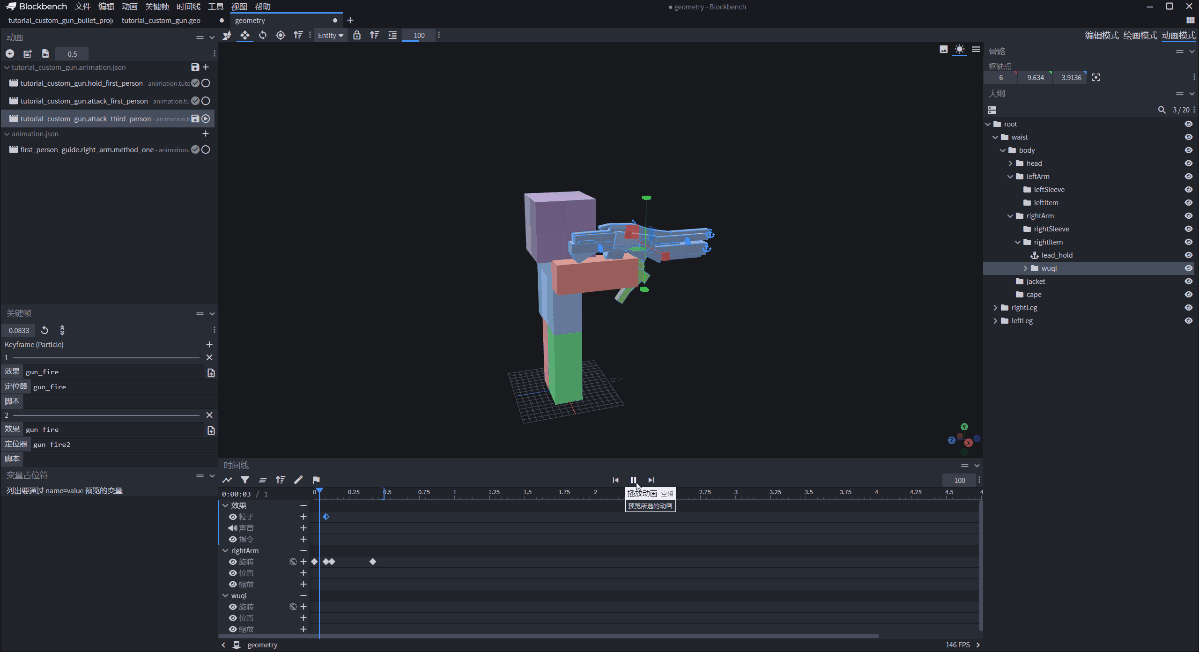Hide the head bone via eye icon
Viewport: 1199px width, 652px height.
1189,163
